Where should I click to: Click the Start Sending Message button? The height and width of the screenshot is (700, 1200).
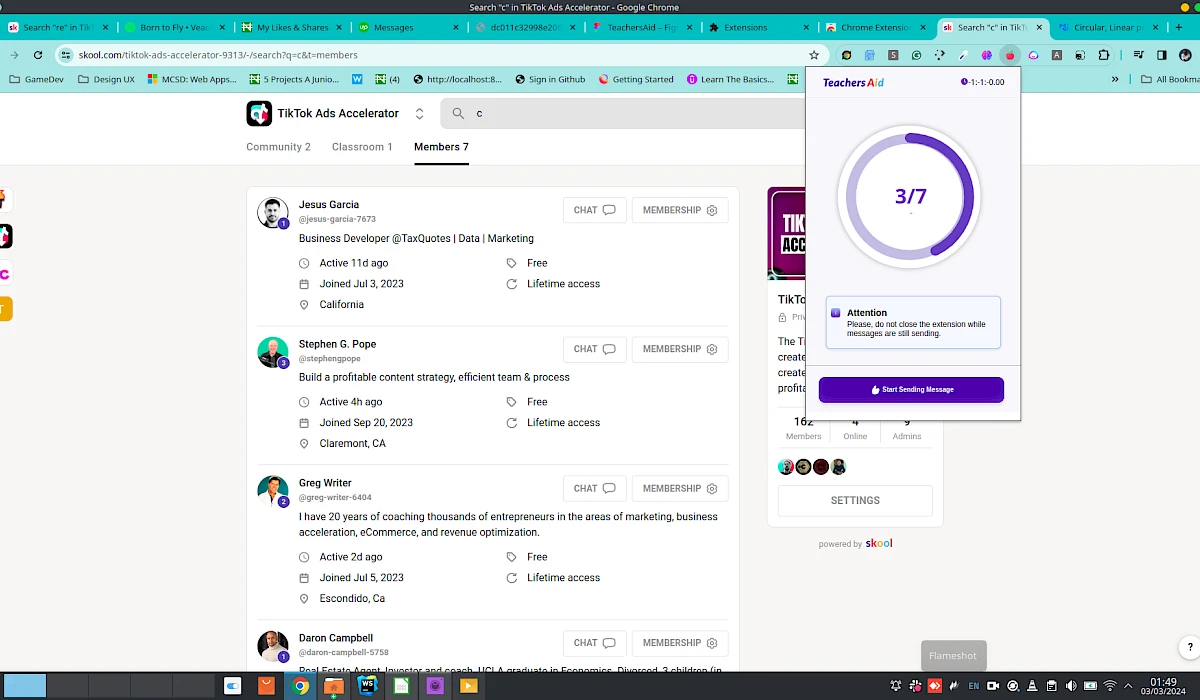tap(911, 389)
